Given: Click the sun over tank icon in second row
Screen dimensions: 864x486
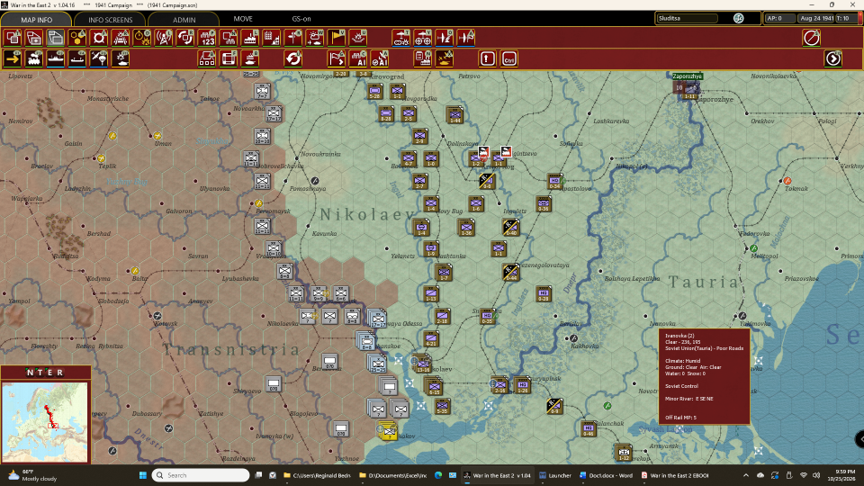Looking at the screenshot, I should [444, 58].
